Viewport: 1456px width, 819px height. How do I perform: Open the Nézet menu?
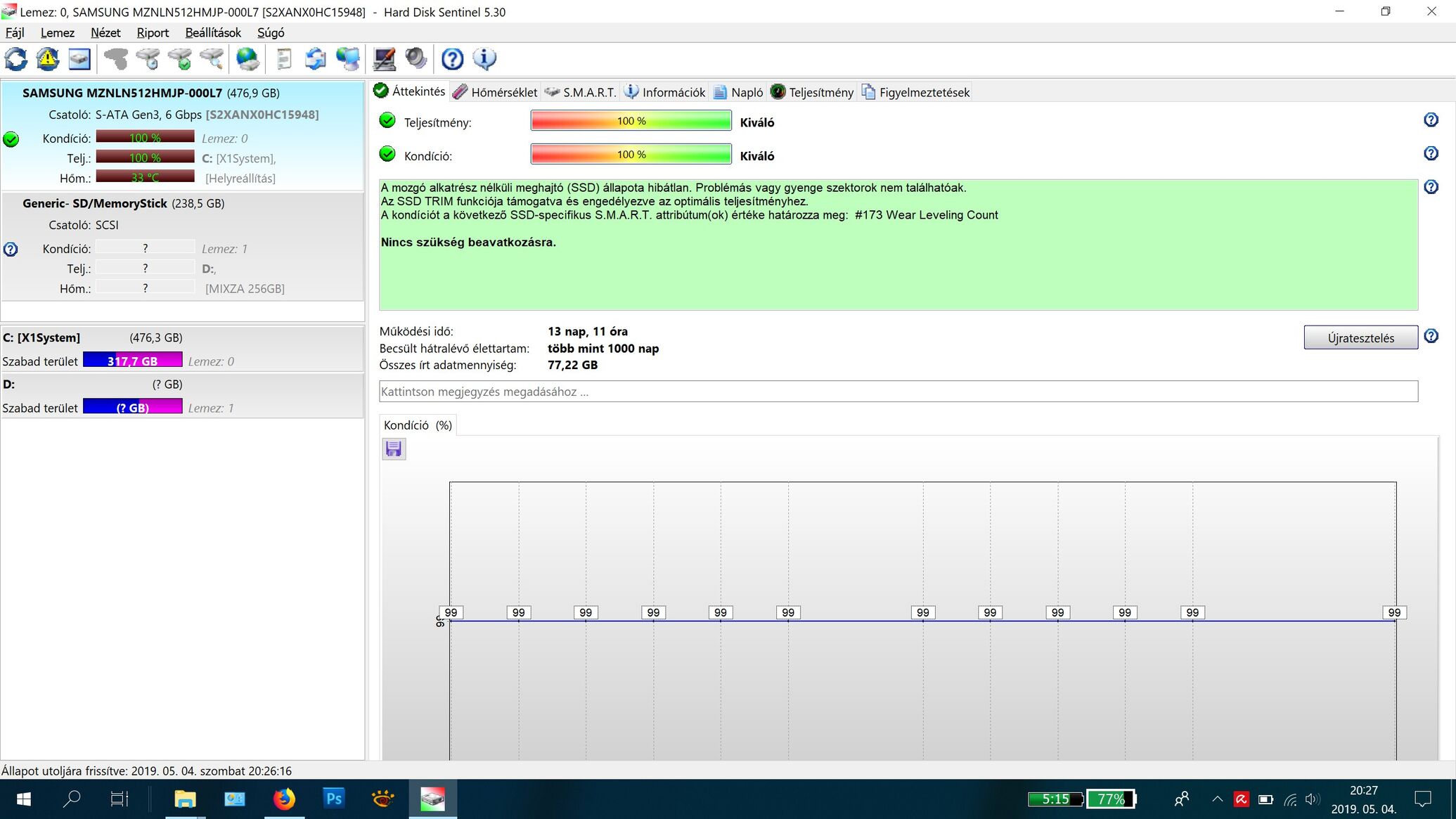point(105,32)
